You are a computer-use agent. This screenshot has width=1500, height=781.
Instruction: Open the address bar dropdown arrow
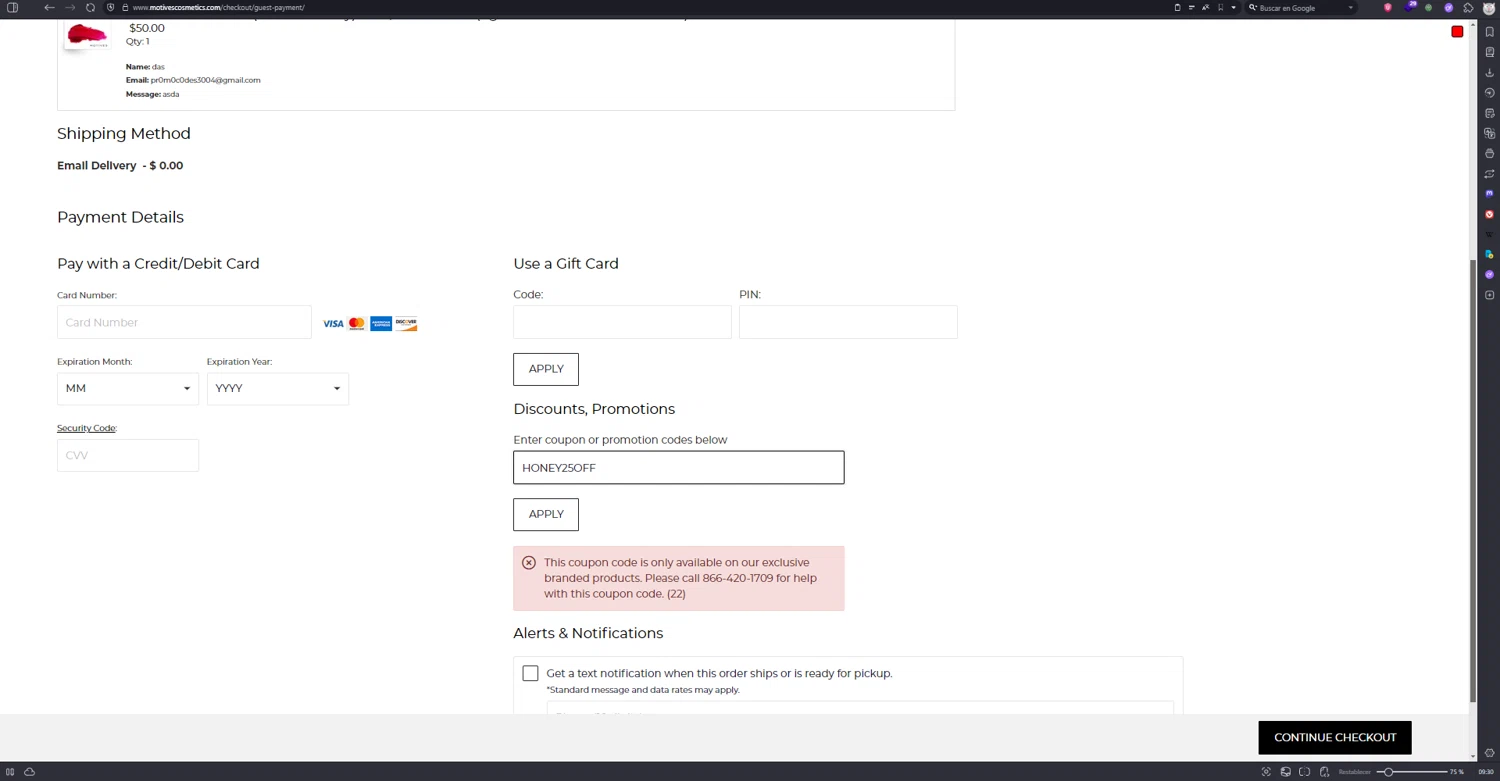tap(1233, 7)
